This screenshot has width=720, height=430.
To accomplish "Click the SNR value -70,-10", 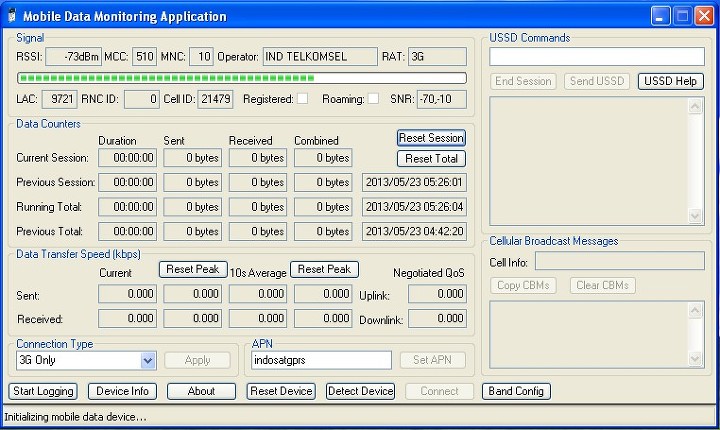I will click(x=442, y=99).
